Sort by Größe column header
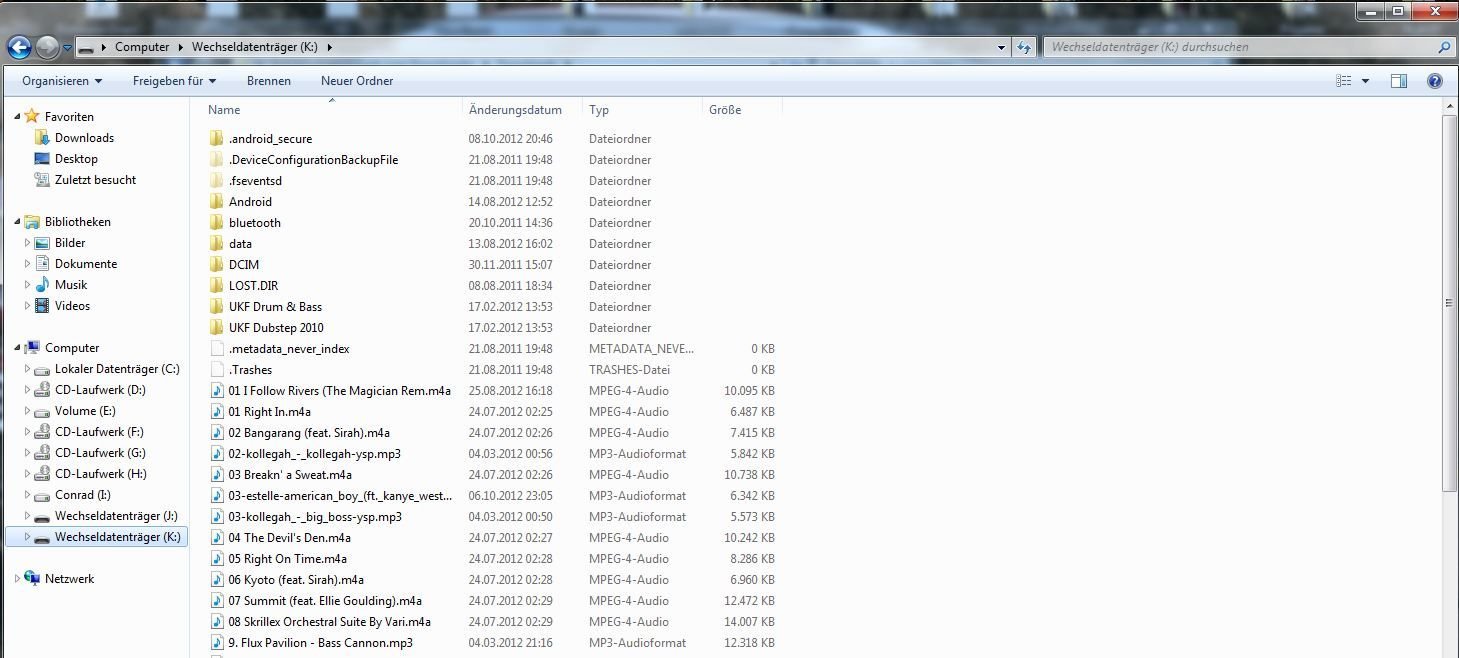1459x658 pixels. [x=725, y=110]
